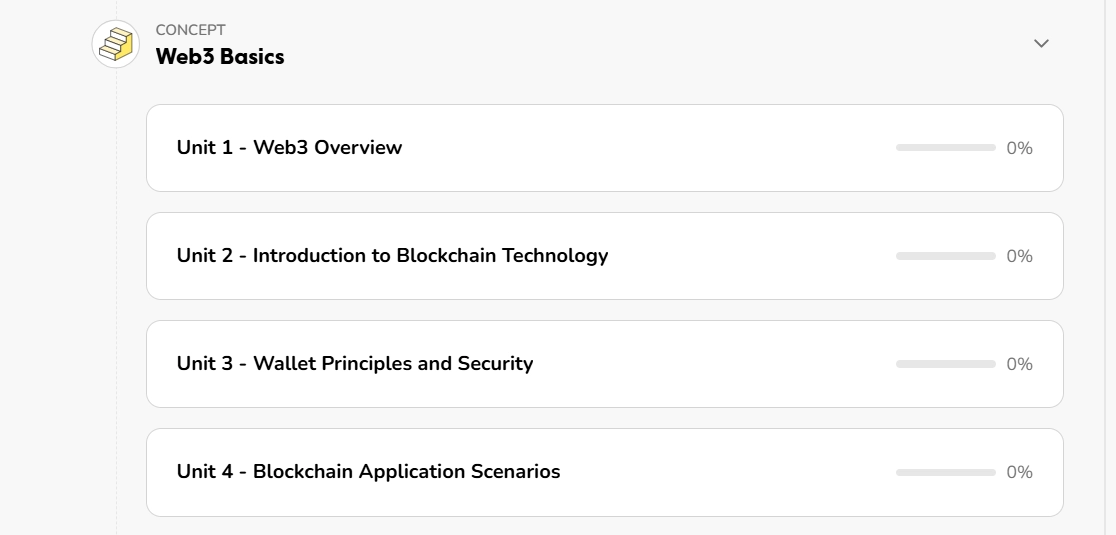Click the progress bar for Unit 4
This screenshot has width=1116, height=535.
pos(945,472)
